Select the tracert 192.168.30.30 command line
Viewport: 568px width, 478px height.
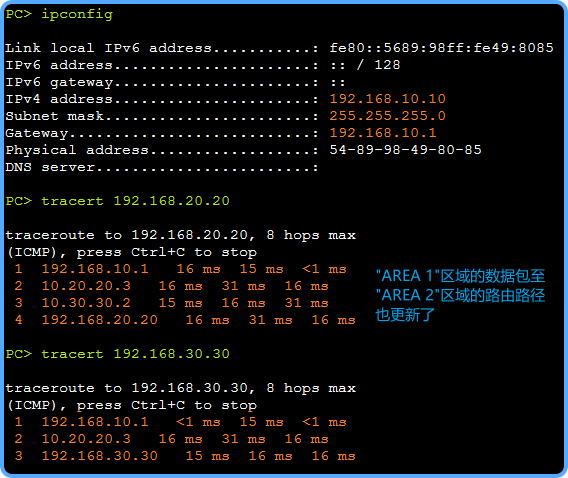(x=118, y=354)
